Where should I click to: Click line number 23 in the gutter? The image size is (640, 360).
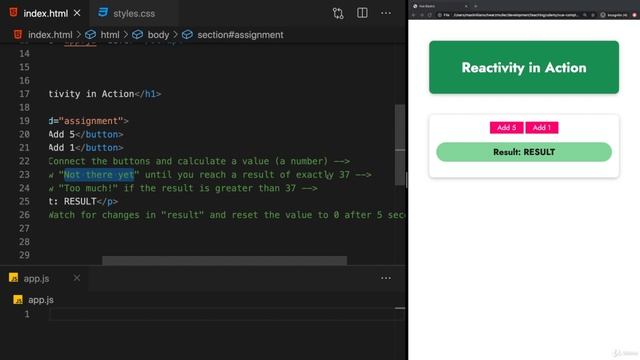point(24,175)
